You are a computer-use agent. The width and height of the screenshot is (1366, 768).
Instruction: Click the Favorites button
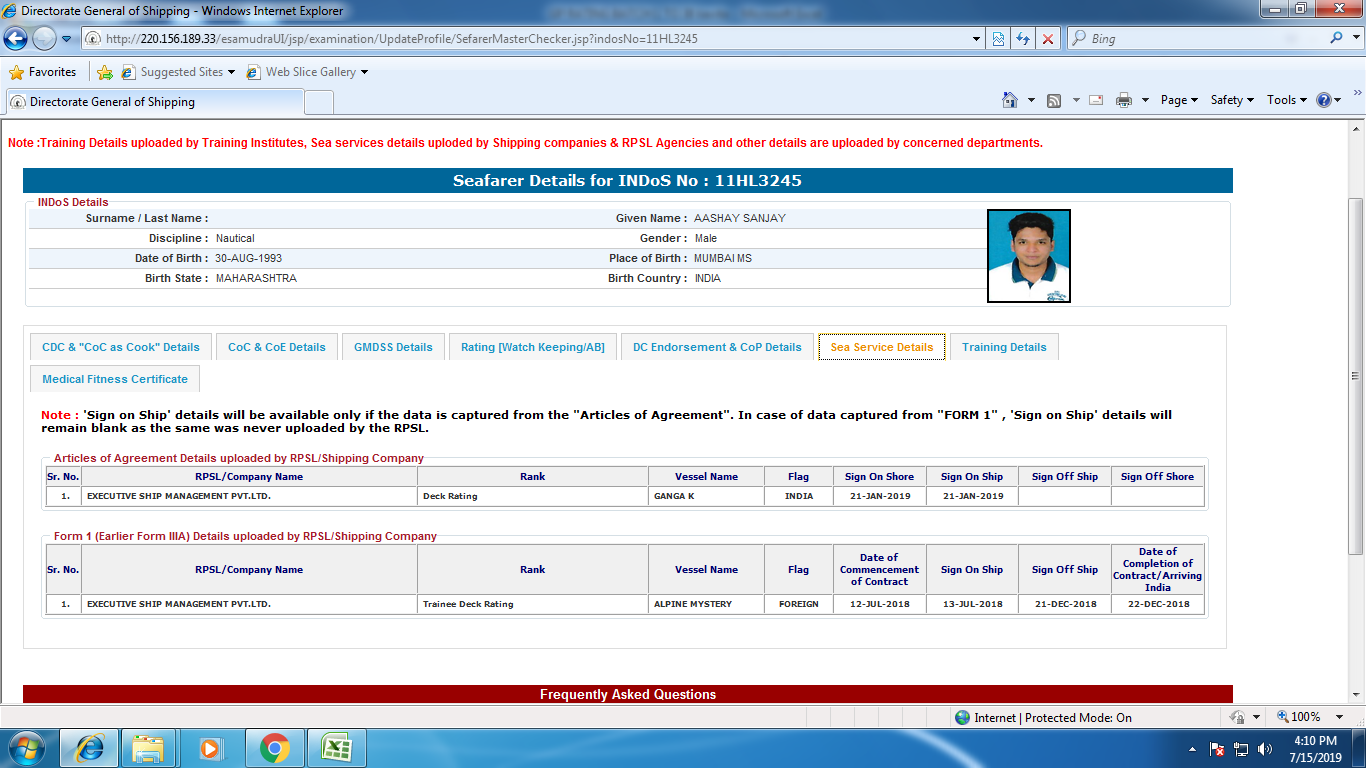click(43, 72)
